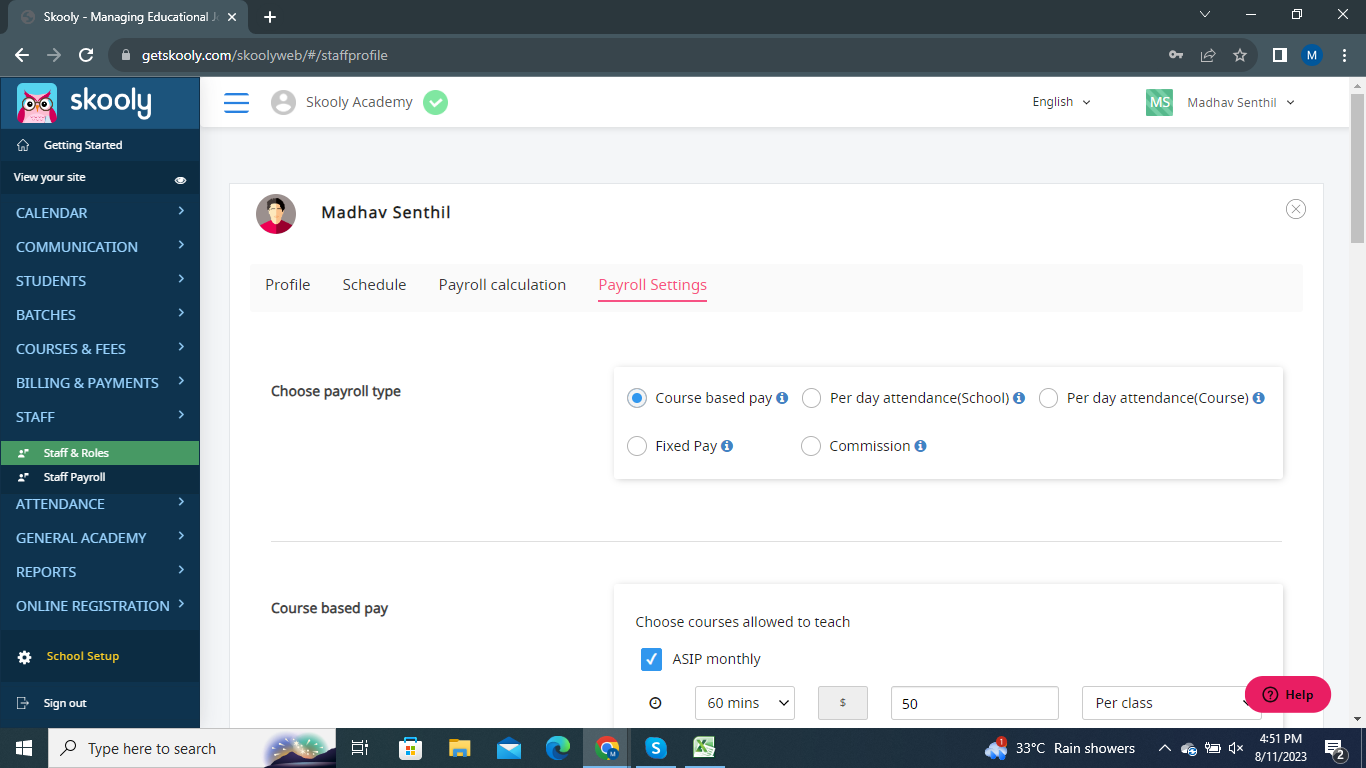Expand the BATCHES sidebar menu
Screen dimensions: 1366x768
click(100, 315)
